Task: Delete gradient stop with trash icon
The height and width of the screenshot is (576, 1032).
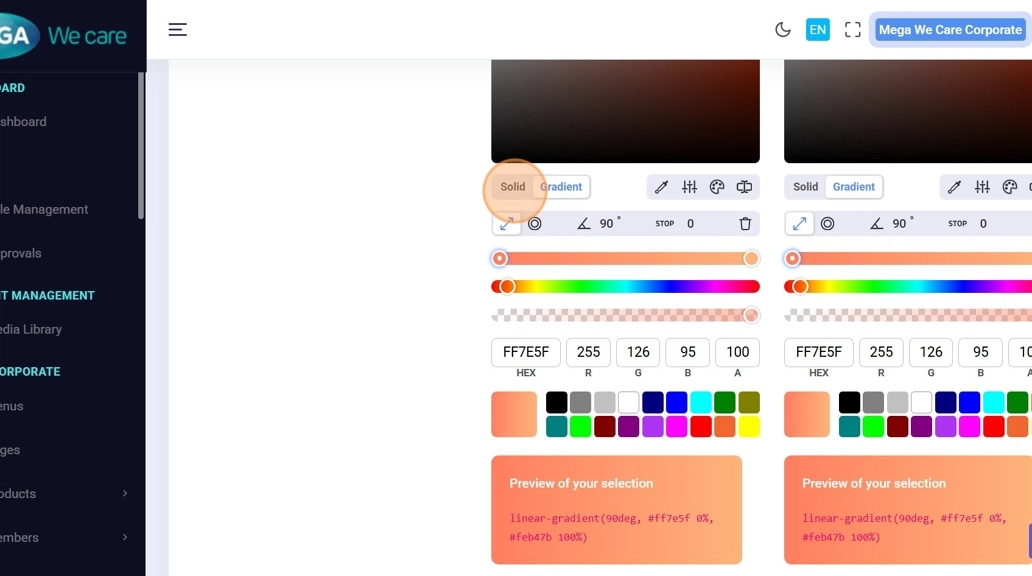Action: click(745, 224)
